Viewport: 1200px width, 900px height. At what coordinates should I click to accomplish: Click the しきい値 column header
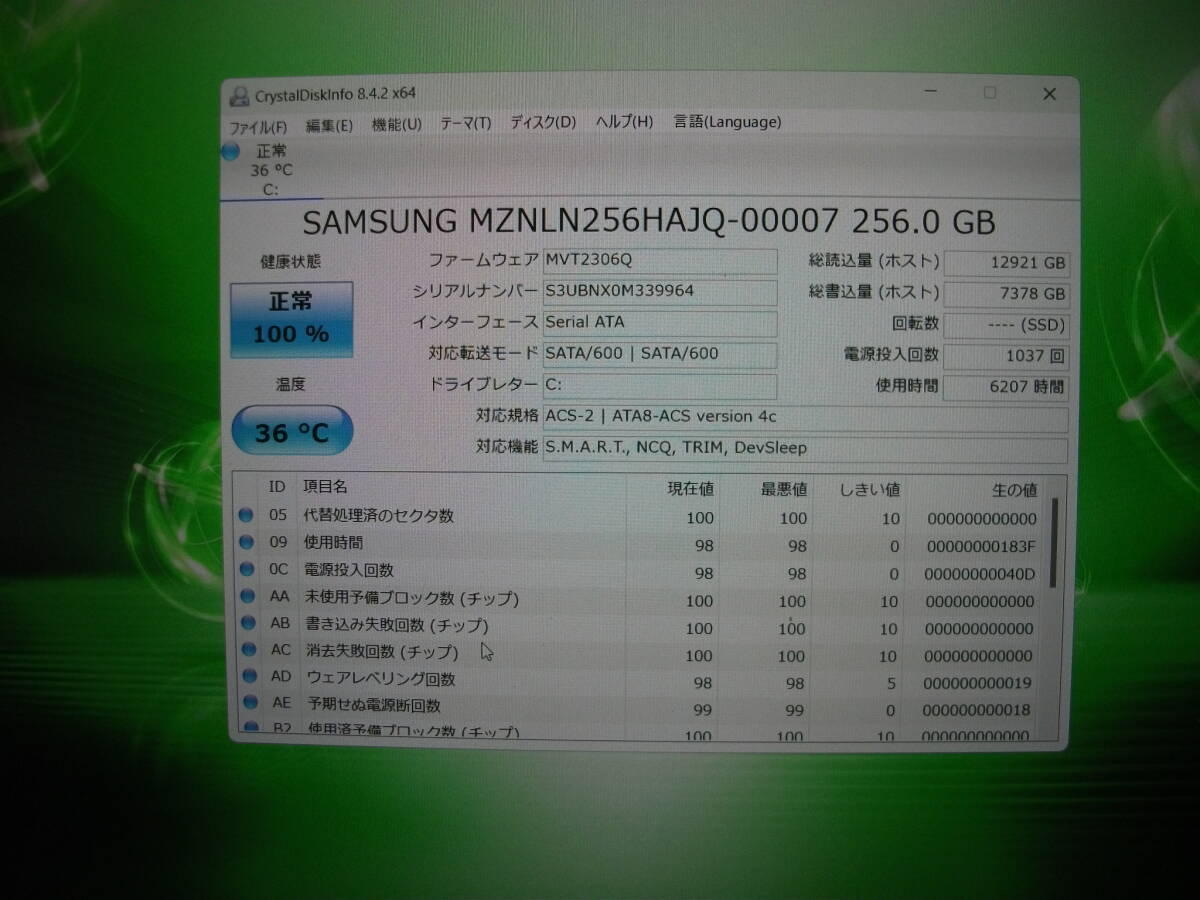(869, 490)
